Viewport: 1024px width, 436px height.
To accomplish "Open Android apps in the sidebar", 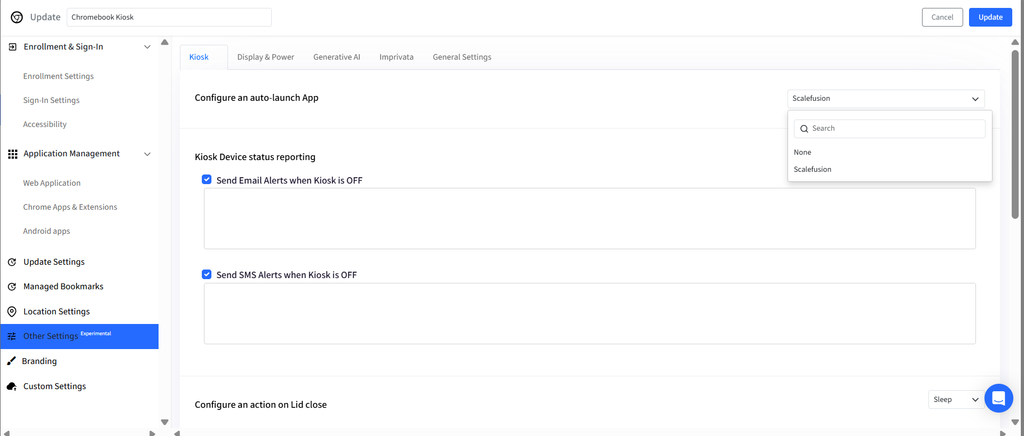I will click(46, 231).
